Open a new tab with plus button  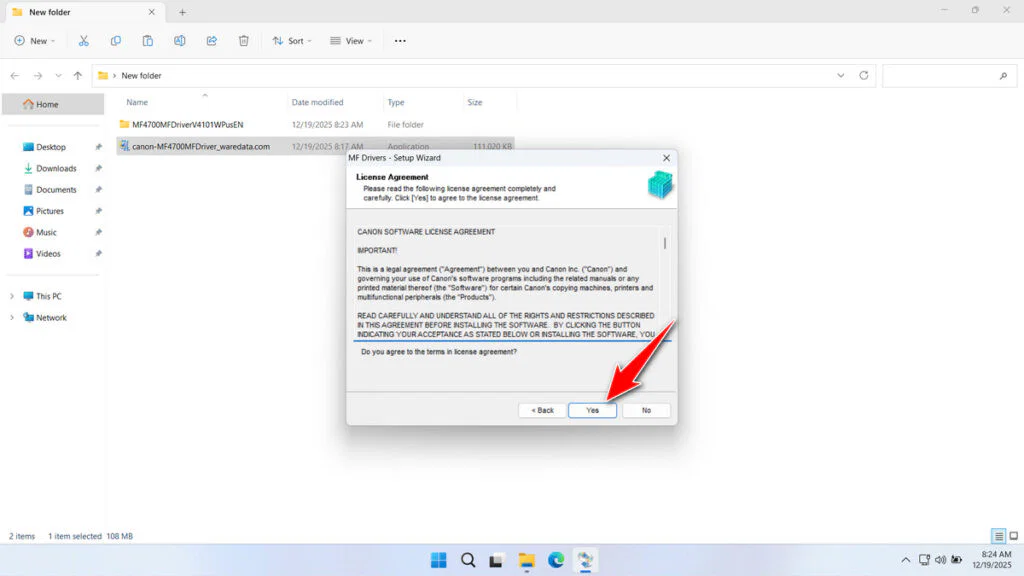point(182,12)
